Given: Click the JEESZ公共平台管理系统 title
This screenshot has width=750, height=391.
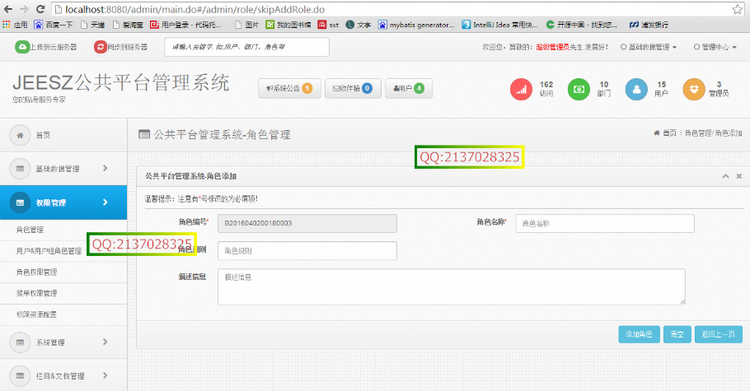Looking at the screenshot, I should coord(121,83).
